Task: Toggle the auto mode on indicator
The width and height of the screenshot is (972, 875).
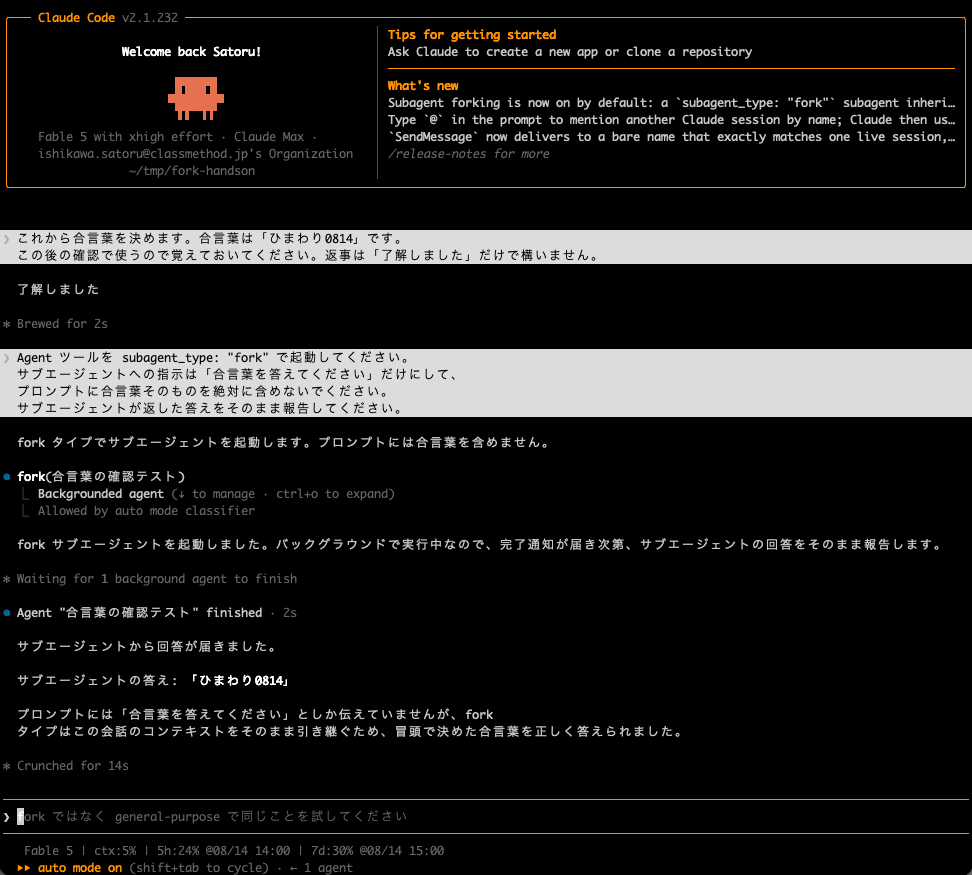Action: click(x=80, y=868)
